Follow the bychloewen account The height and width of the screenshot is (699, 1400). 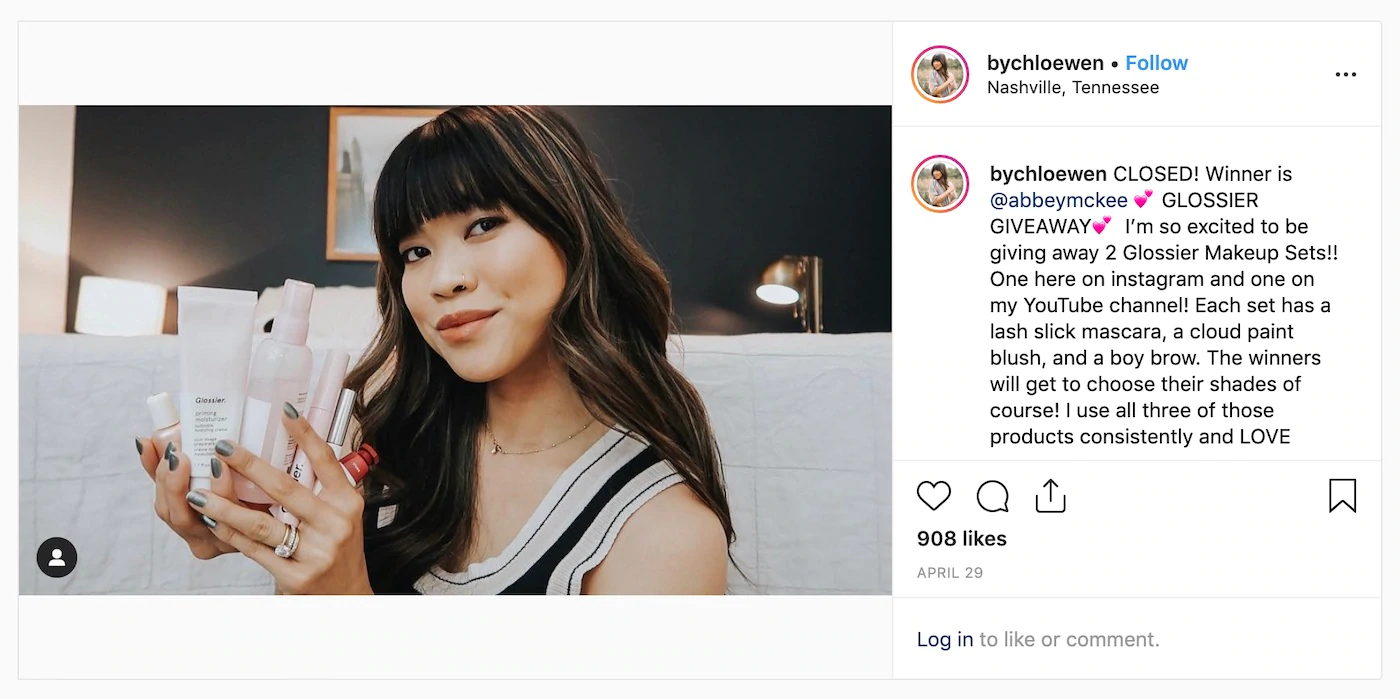point(1156,63)
